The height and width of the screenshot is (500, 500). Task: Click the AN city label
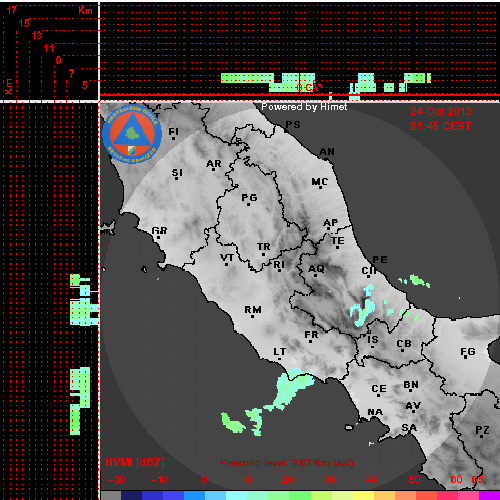(327, 152)
